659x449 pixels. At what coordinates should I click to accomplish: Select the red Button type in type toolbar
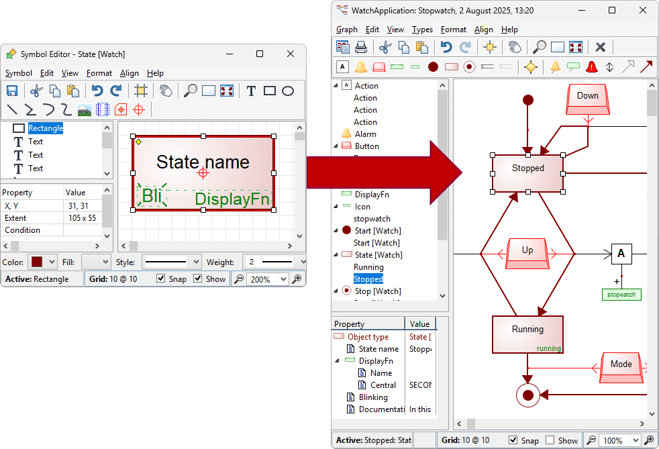point(379,67)
